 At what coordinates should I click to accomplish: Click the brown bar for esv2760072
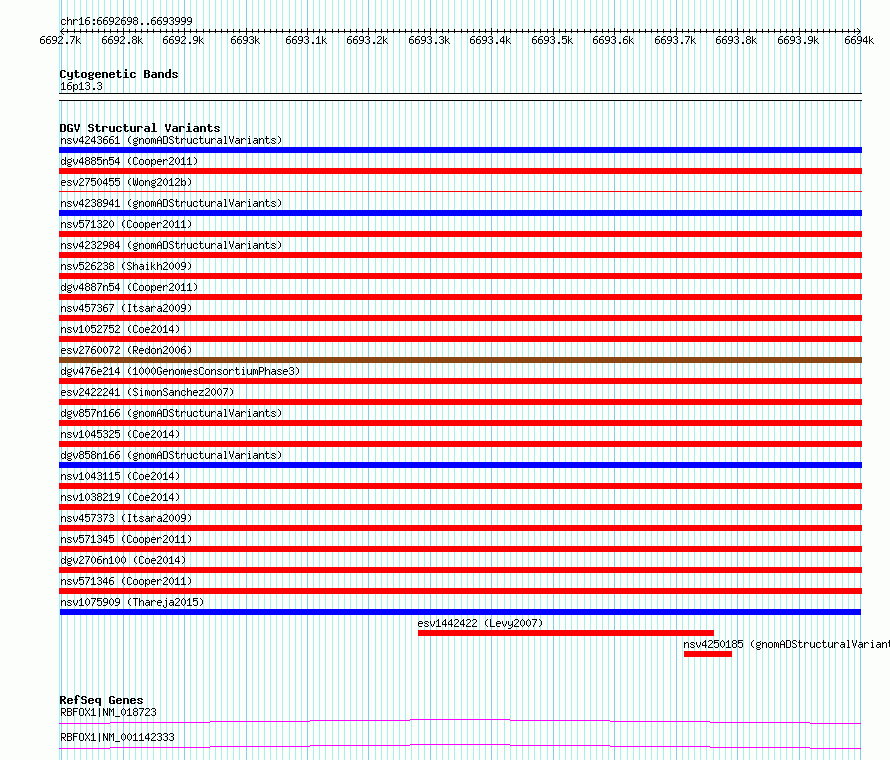tap(460, 360)
